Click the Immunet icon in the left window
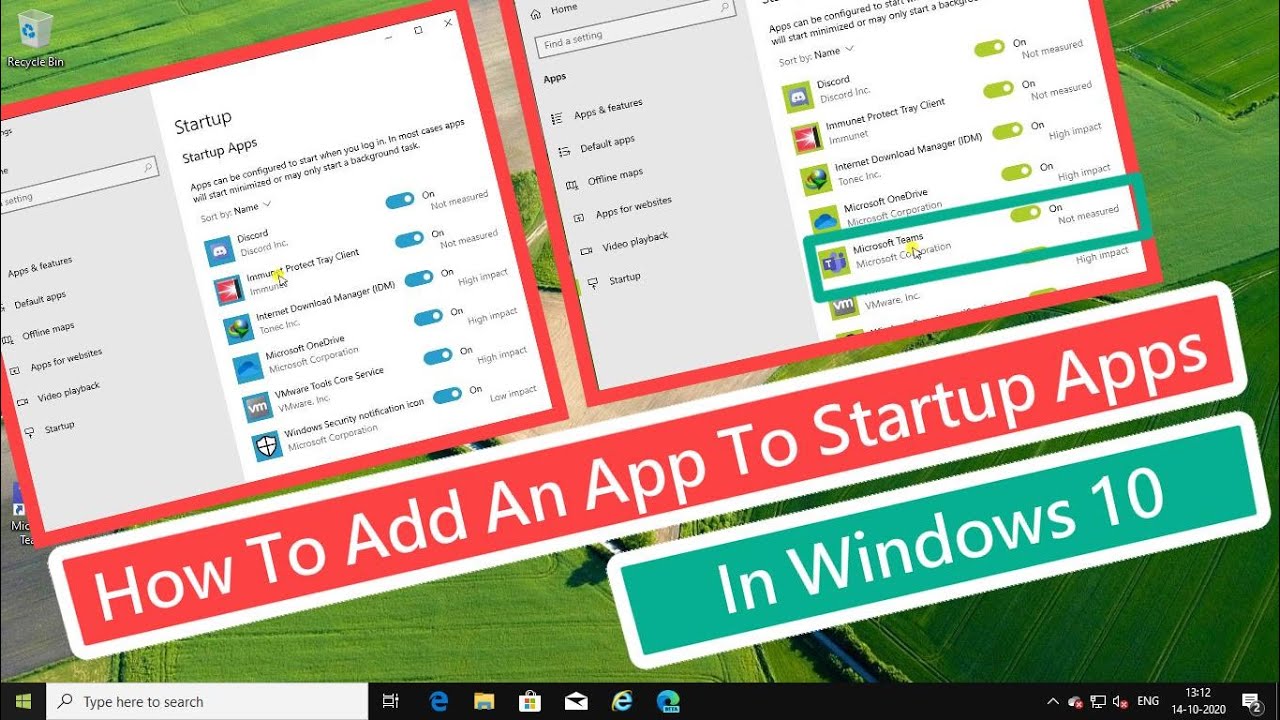The image size is (1280, 720). pyautogui.click(x=229, y=290)
